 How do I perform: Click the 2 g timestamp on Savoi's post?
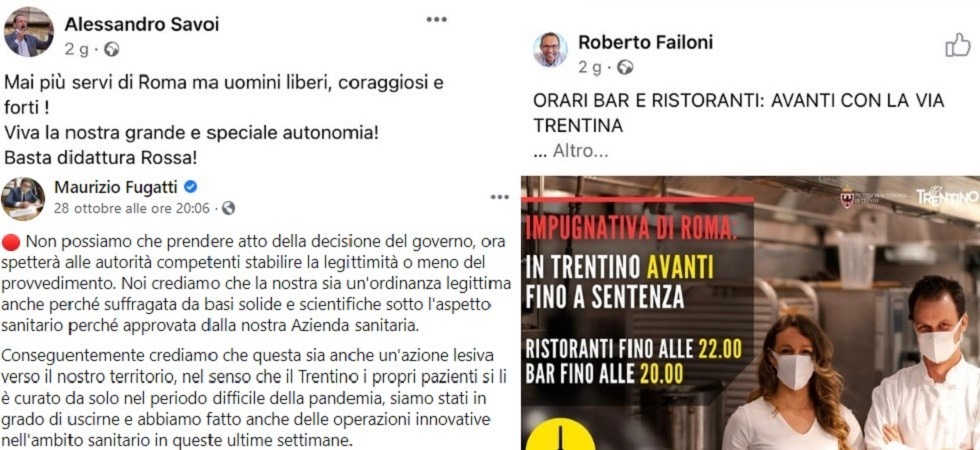click(76, 49)
